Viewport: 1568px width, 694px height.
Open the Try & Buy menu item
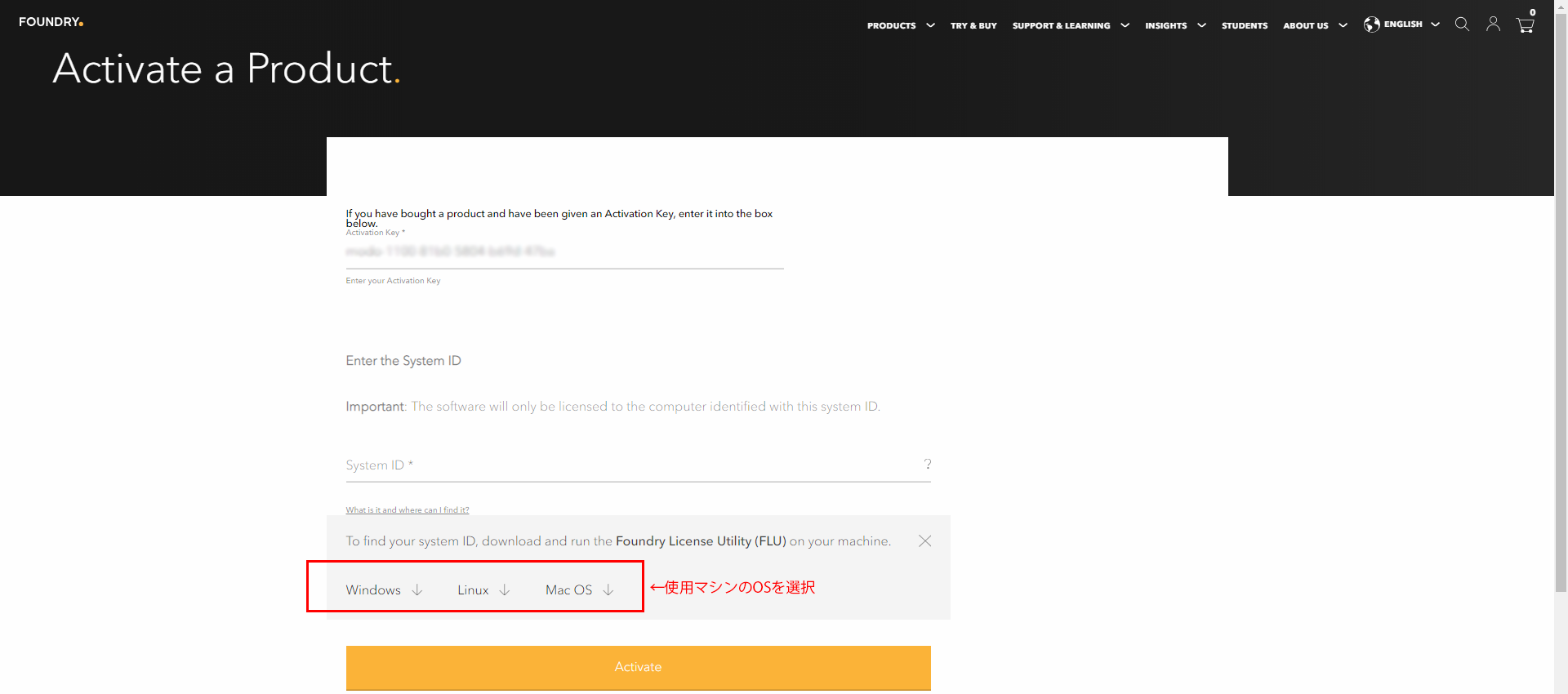[973, 25]
